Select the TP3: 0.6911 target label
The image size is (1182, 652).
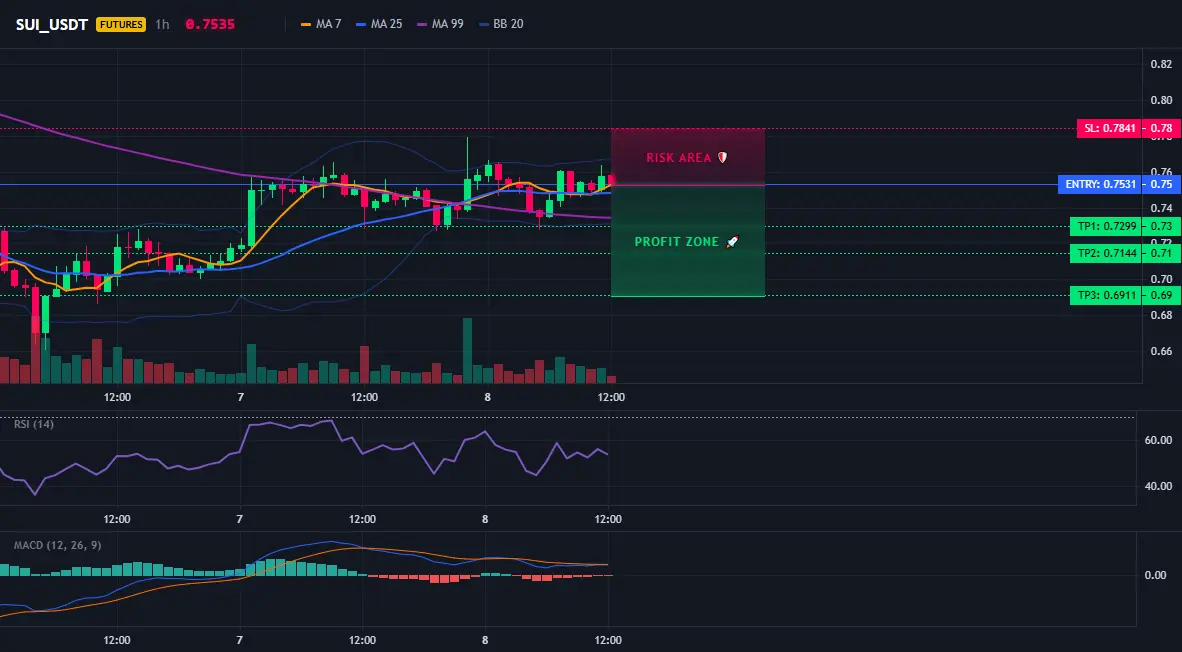(1104, 295)
